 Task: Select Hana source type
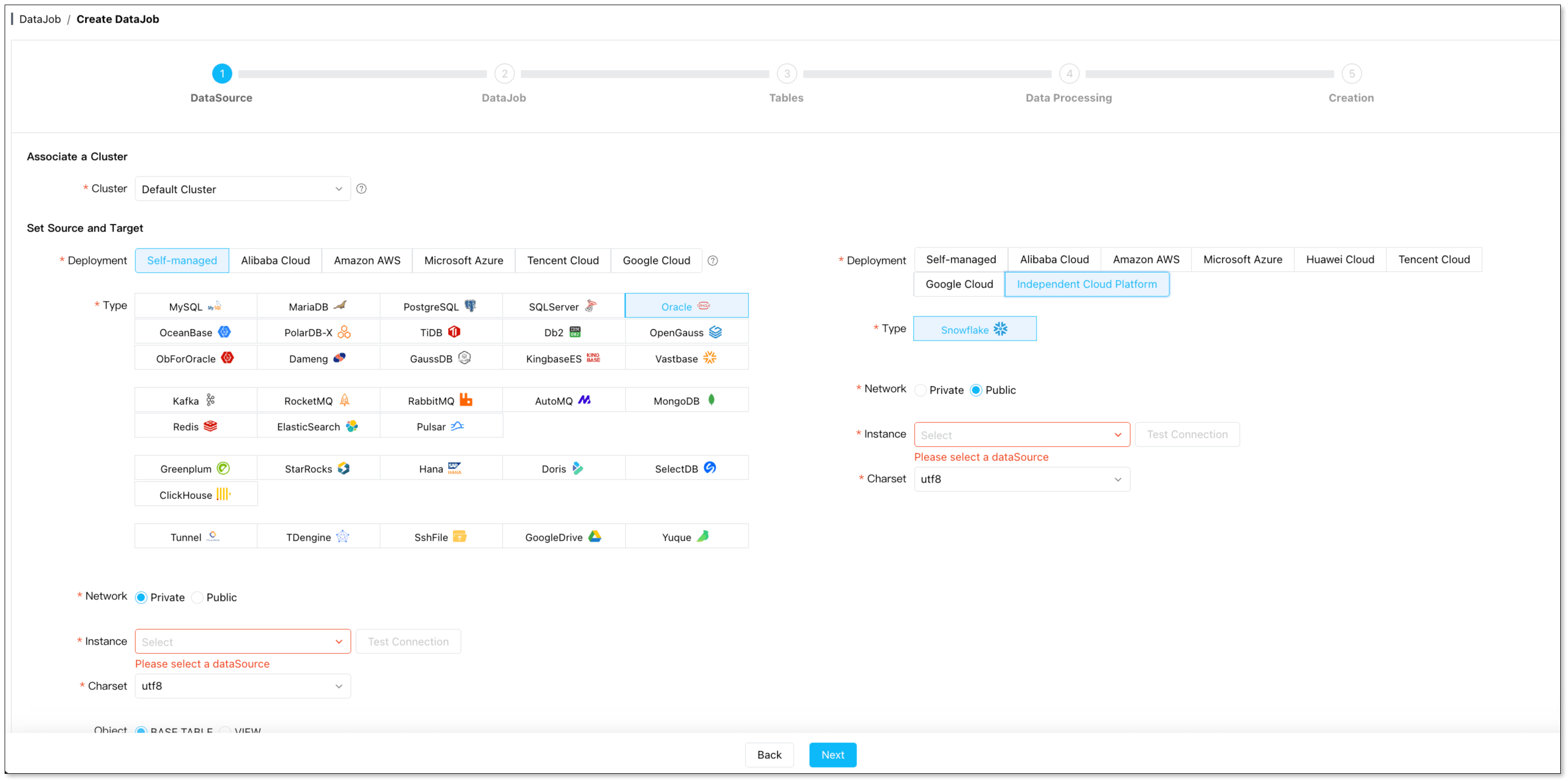point(441,469)
